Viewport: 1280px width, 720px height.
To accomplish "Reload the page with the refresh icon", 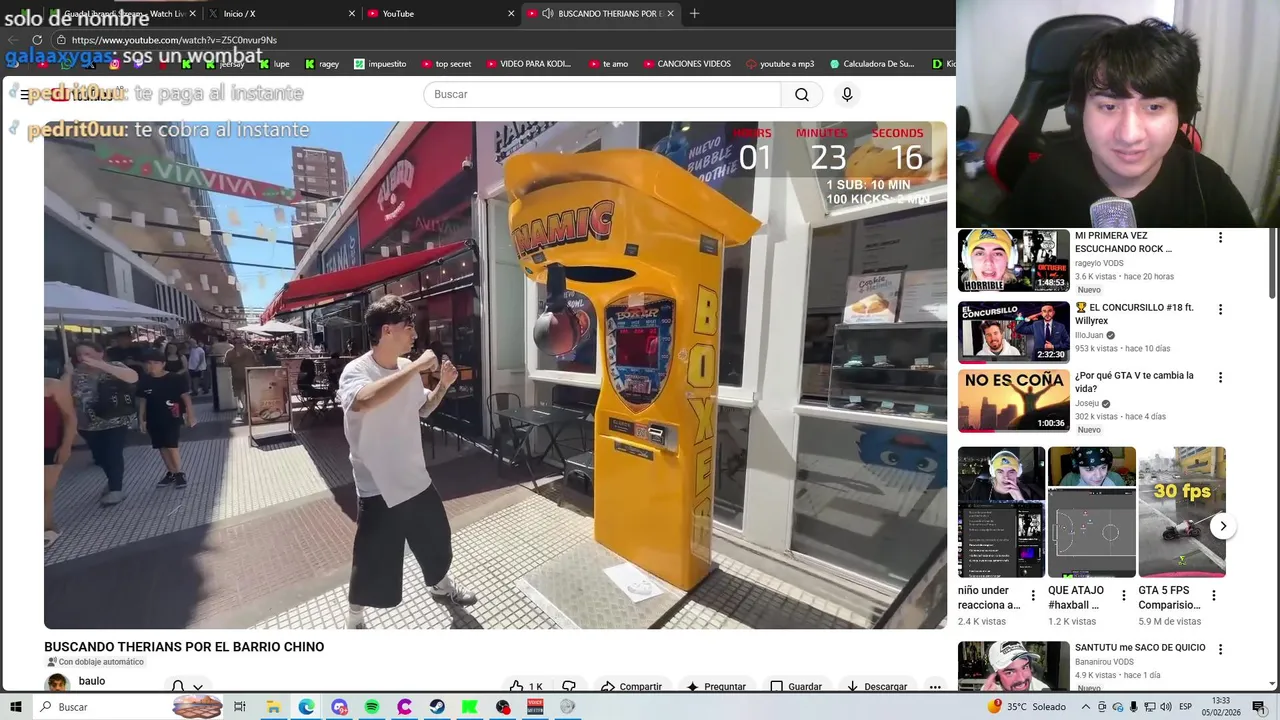I will (37, 40).
